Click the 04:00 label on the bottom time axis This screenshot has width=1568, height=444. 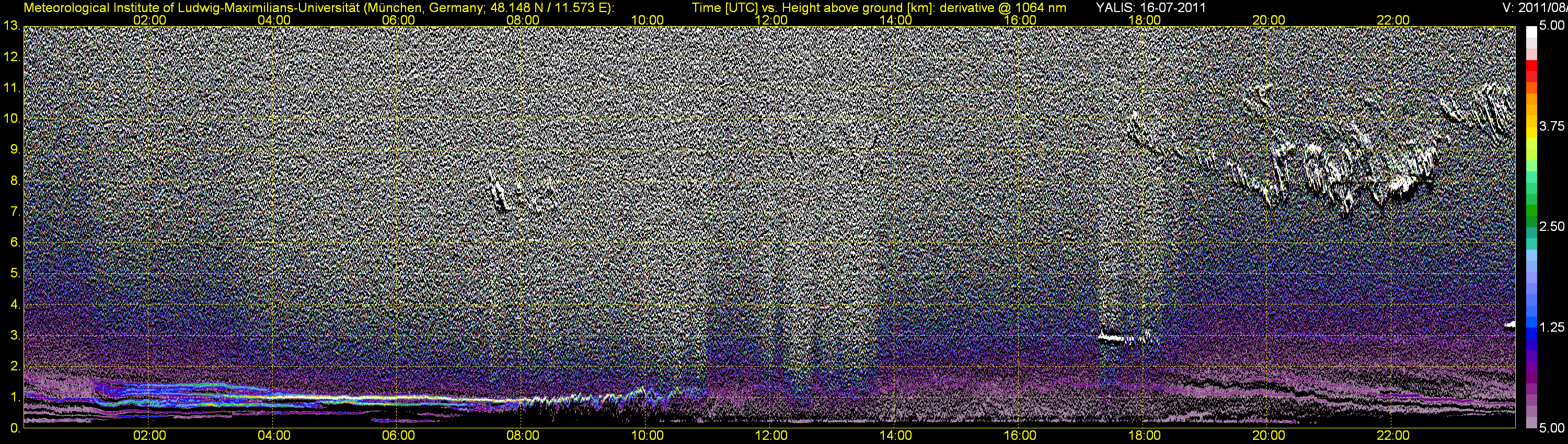(x=274, y=436)
